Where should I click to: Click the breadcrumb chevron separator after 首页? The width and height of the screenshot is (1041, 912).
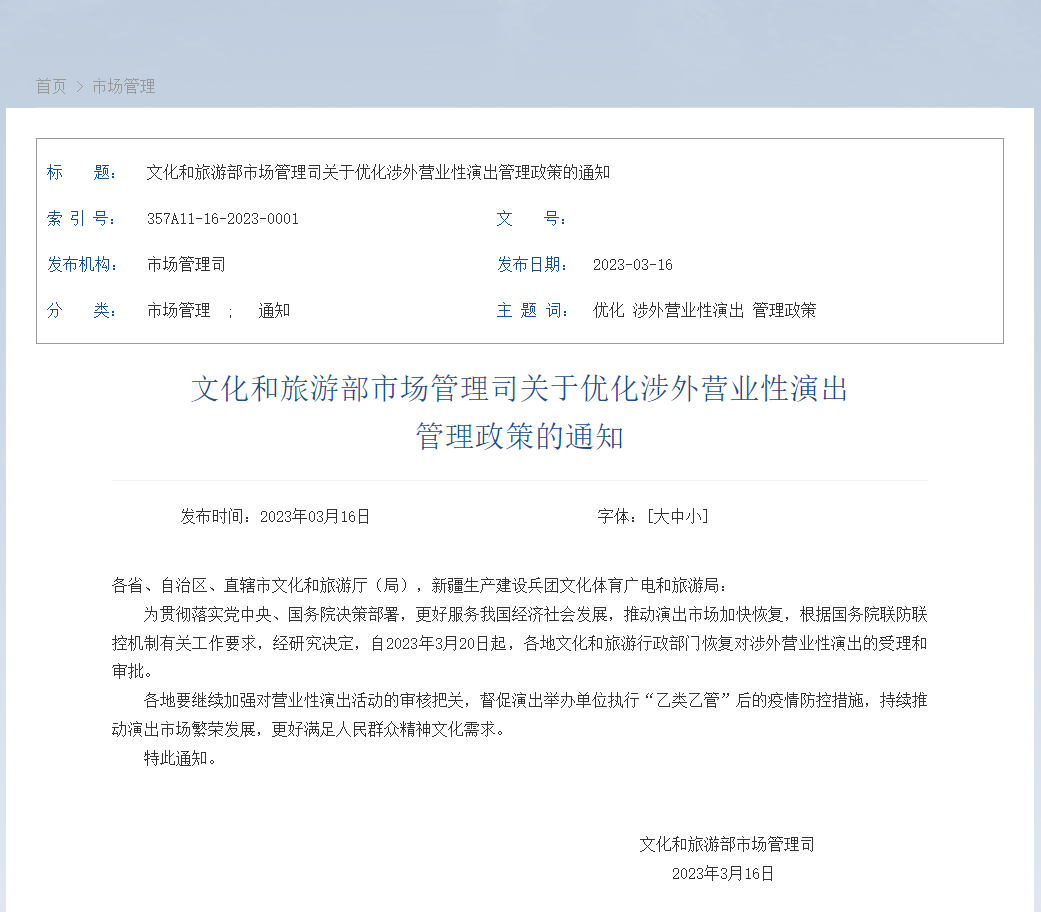tap(80, 87)
